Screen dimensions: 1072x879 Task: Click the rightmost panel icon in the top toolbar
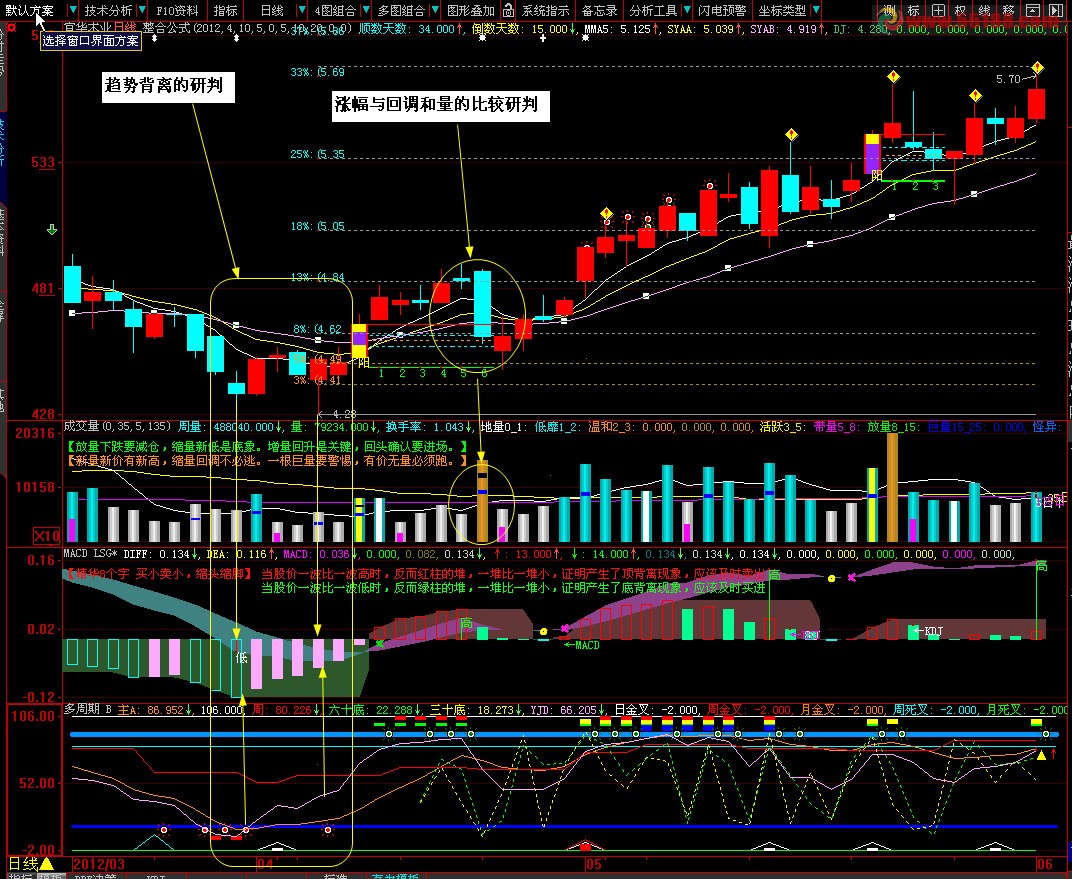[1056, 10]
